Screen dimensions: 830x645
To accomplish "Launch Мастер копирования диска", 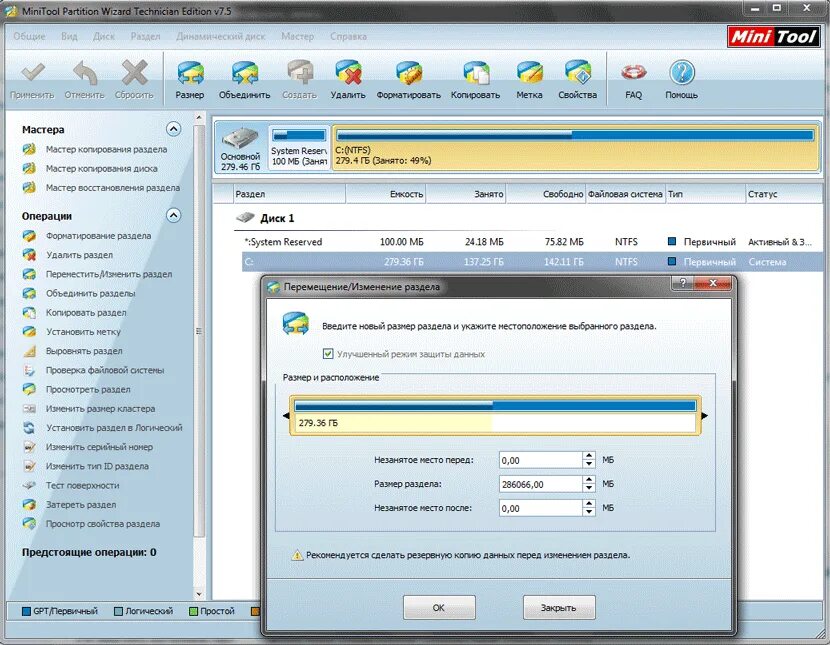I will [x=101, y=168].
